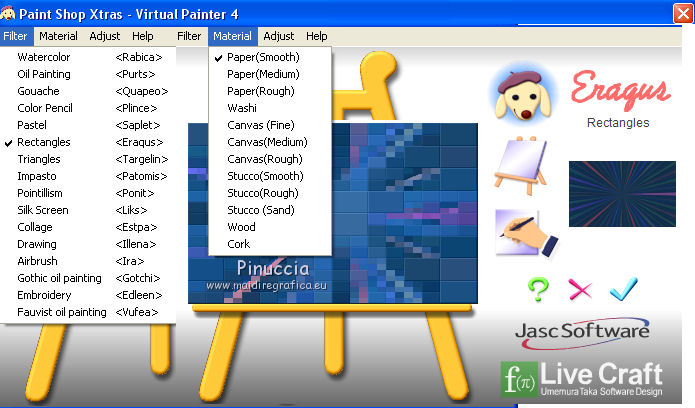Choose Gothic oil painting <Gotchi> filter
The height and width of the screenshot is (408, 695).
88,278
